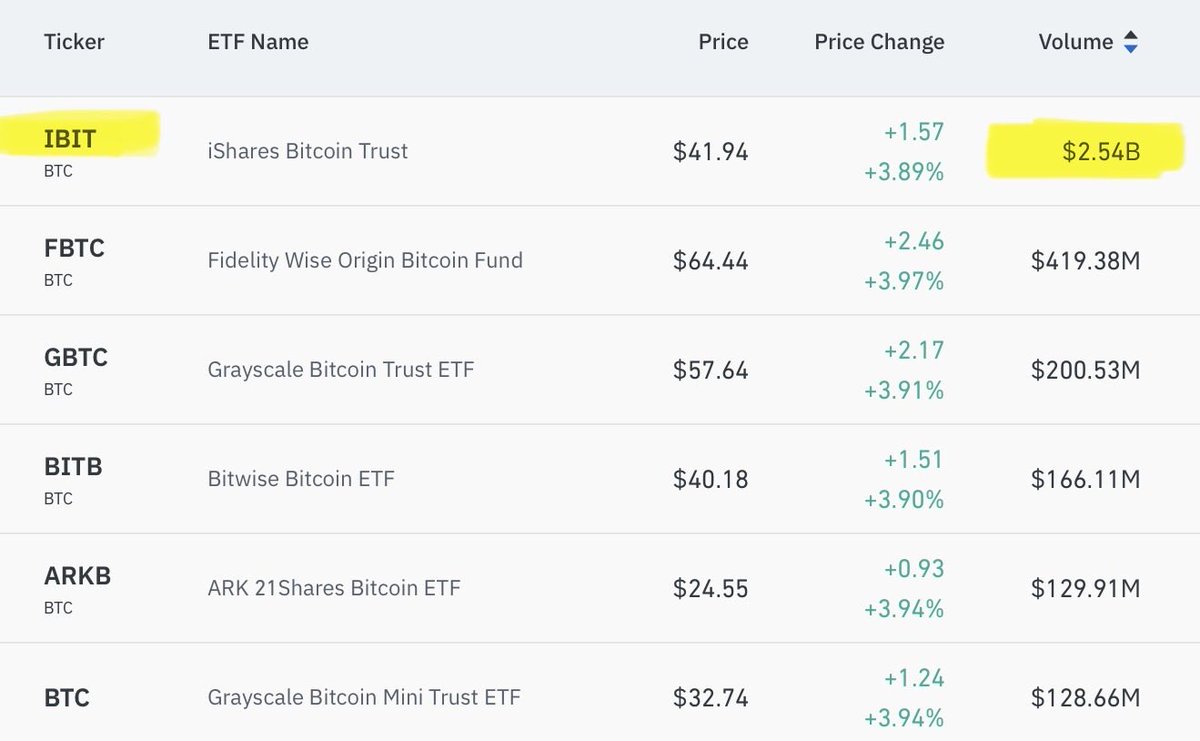Click the ETF Name column header
This screenshot has height=741, width=1200.
pyautogui.click(x=258, y=42)
